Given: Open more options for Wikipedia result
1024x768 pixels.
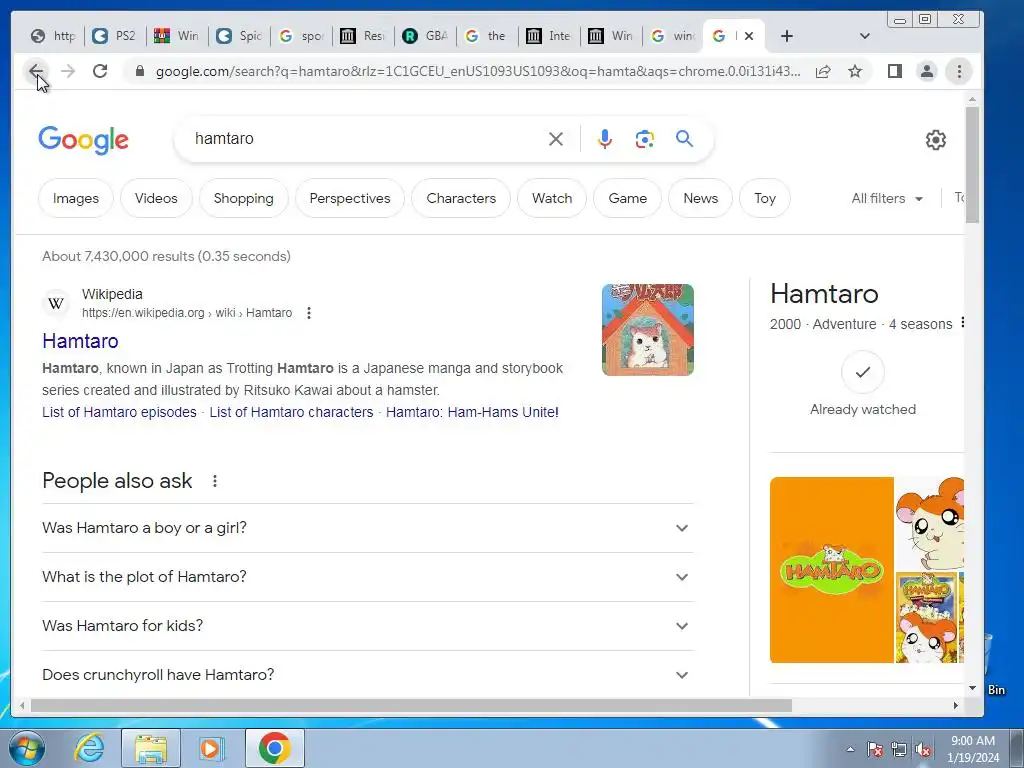Looking at the screenshot, I should [309, 313].
